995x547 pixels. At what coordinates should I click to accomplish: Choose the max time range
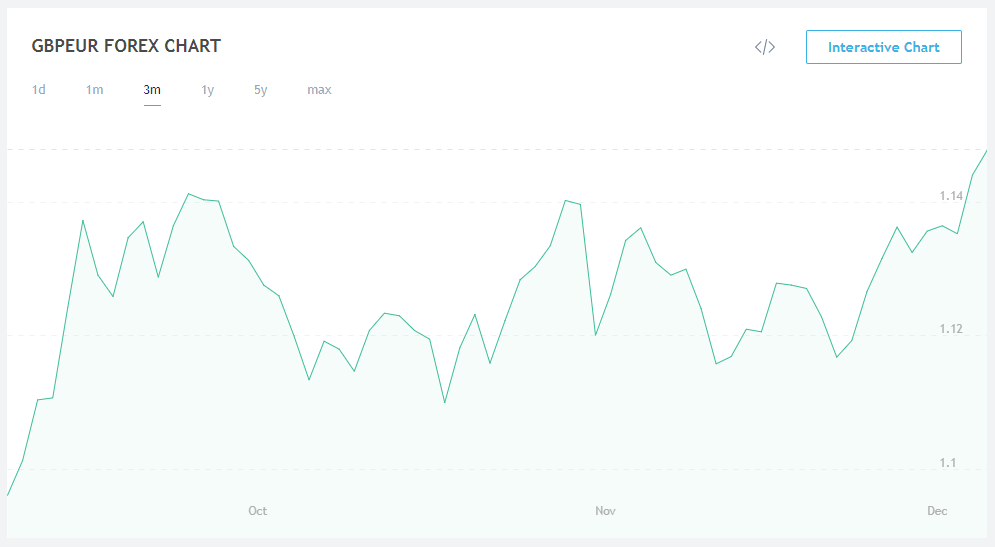(319, 90)
